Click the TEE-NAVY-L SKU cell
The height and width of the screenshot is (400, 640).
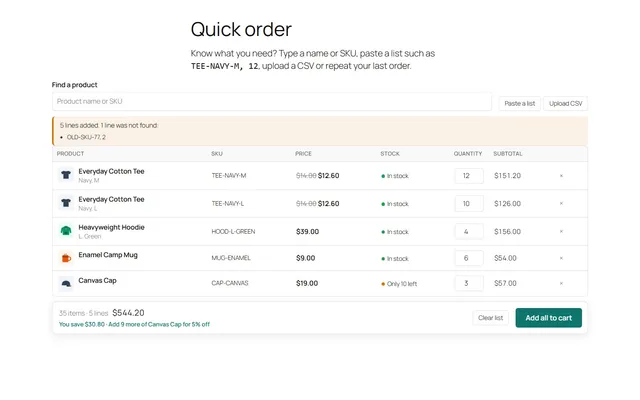[227, 203]
